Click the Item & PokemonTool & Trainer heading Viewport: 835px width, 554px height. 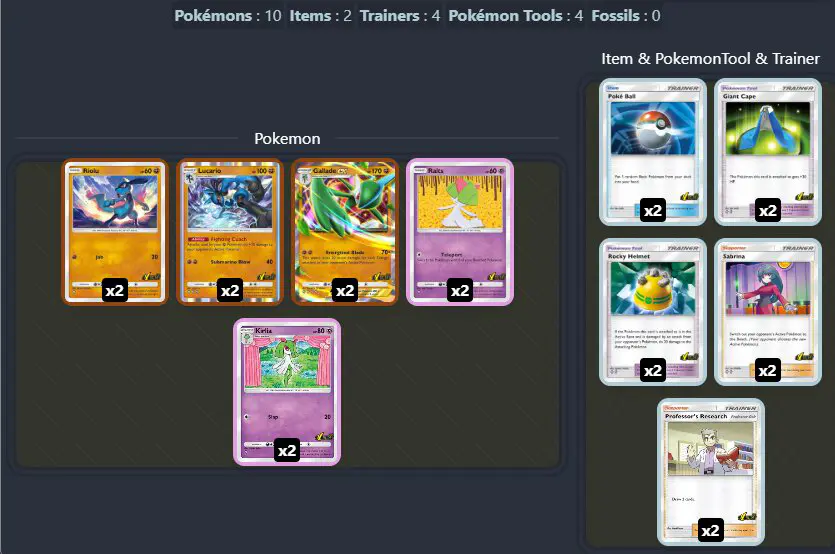click(710, 59)
